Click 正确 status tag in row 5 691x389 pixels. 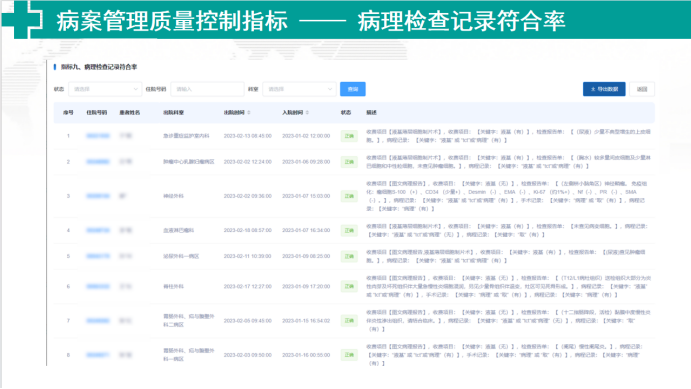349,256
